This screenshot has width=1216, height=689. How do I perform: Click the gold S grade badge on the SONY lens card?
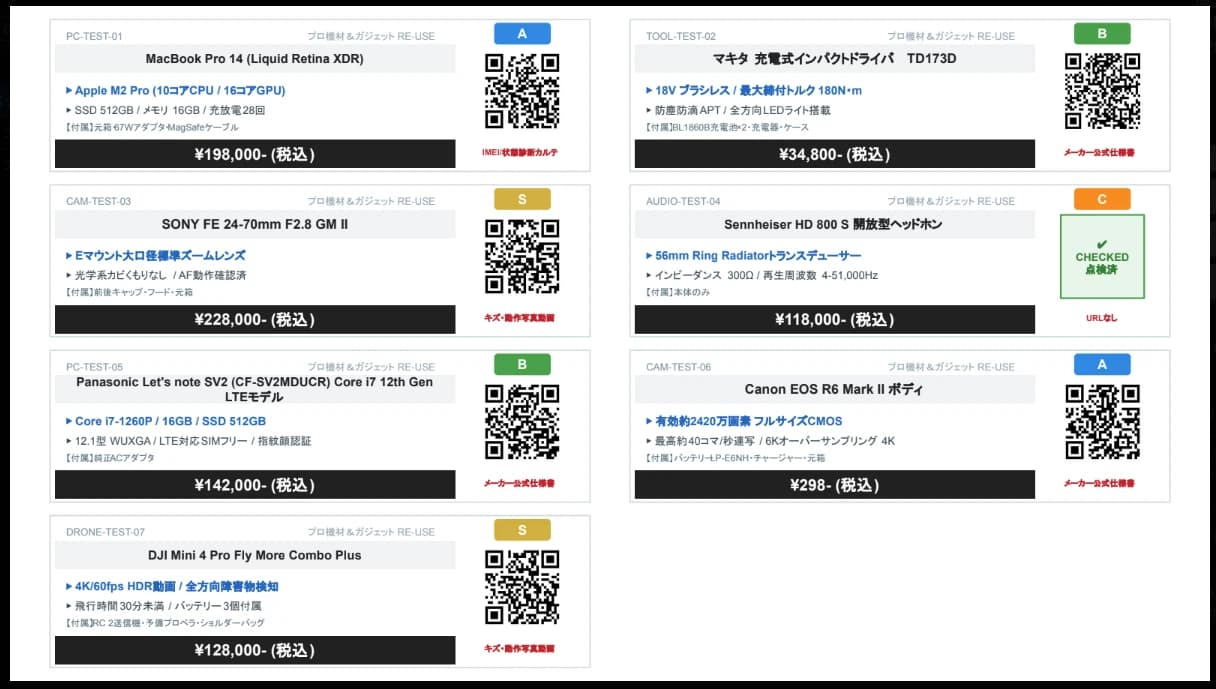click(522, 199)
